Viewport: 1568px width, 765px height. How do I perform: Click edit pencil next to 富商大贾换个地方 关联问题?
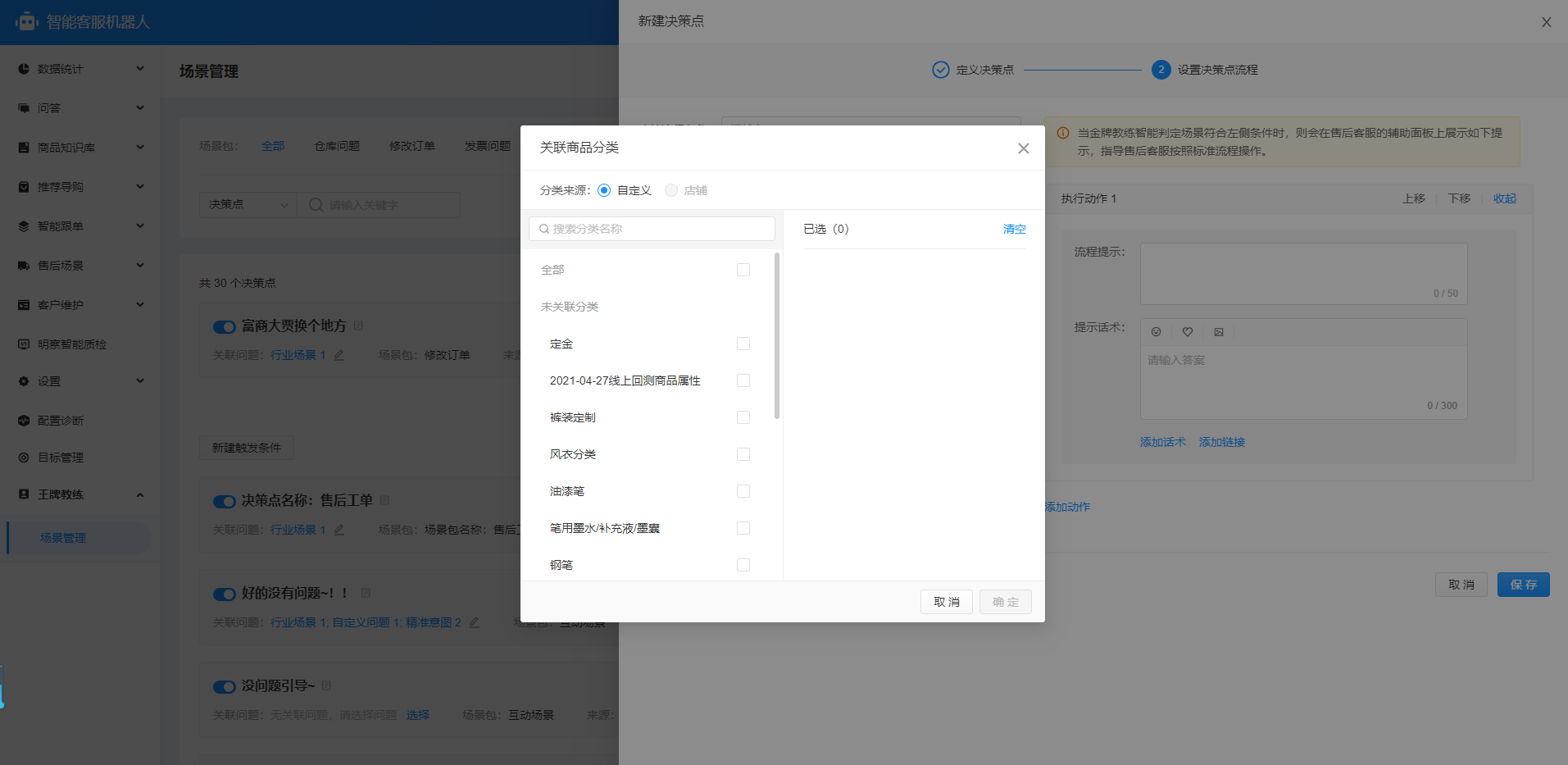tap(339, 355)
